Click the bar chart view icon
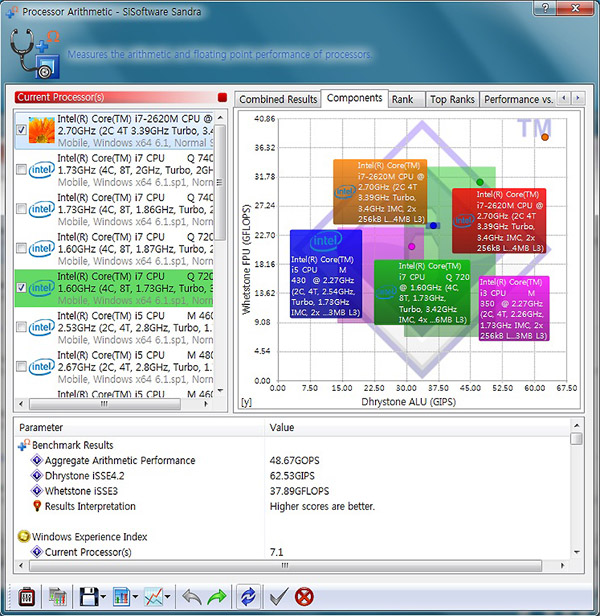600x616 pixels. point(121,597)
